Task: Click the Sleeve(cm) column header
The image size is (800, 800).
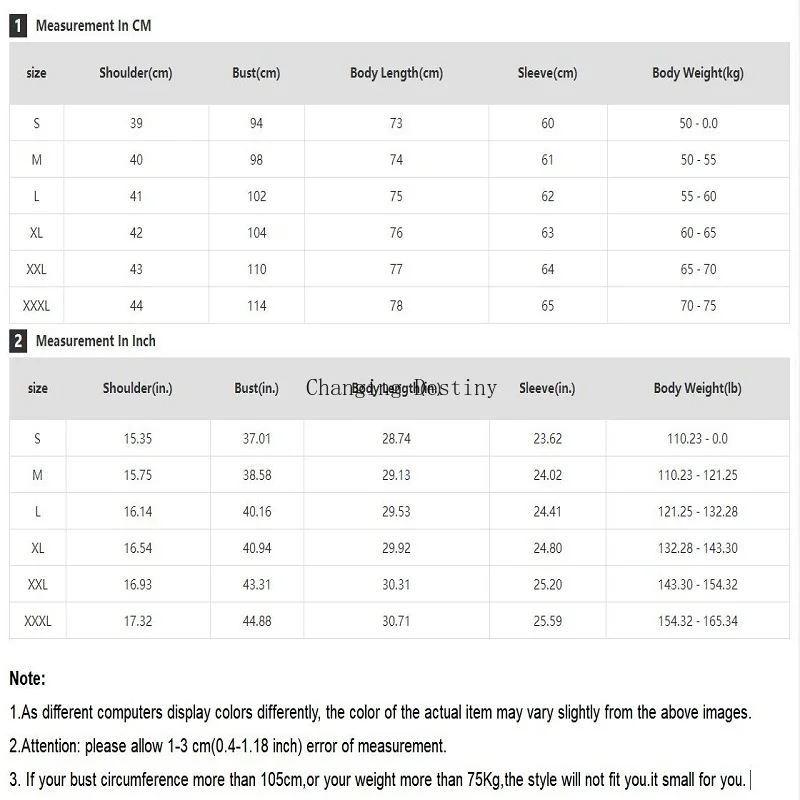Action: [x=547, y=73]
